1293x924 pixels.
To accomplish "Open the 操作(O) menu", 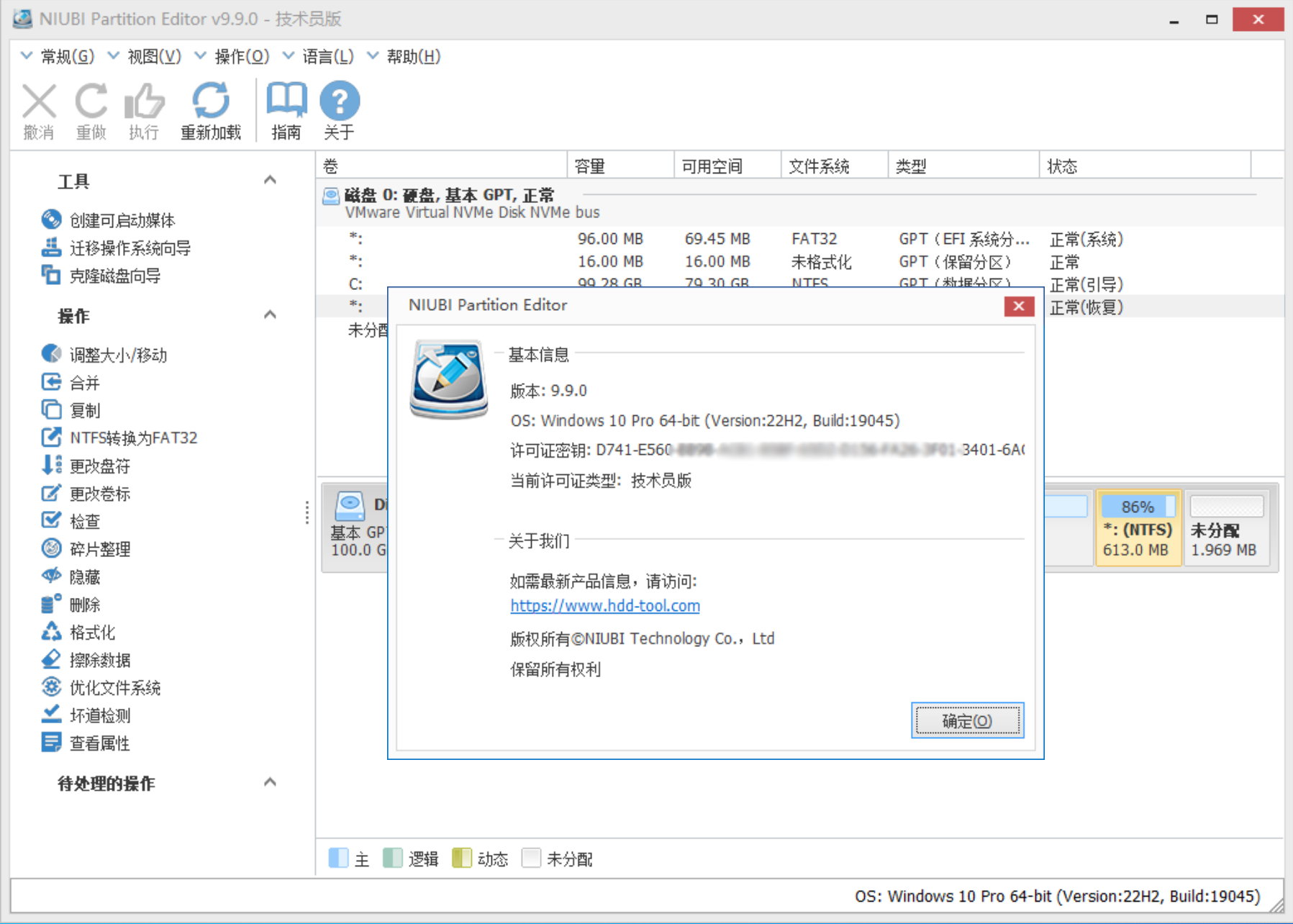I will click(233, 56).
